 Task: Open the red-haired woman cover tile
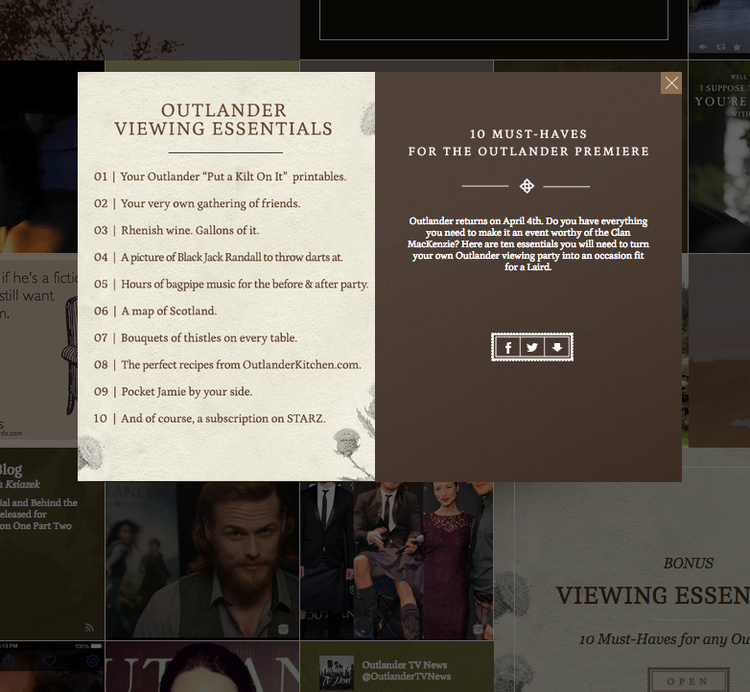pyautogui.click(x=202, y=667)
